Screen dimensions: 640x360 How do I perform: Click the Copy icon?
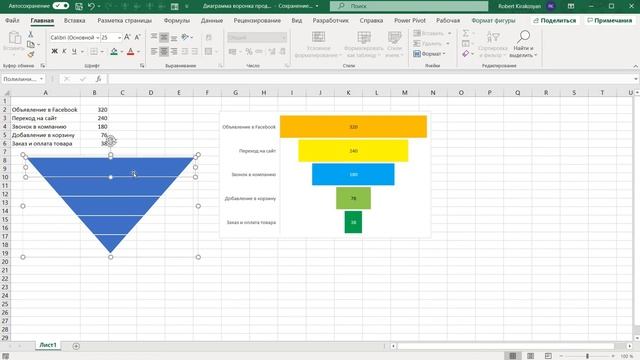[31, 44]
